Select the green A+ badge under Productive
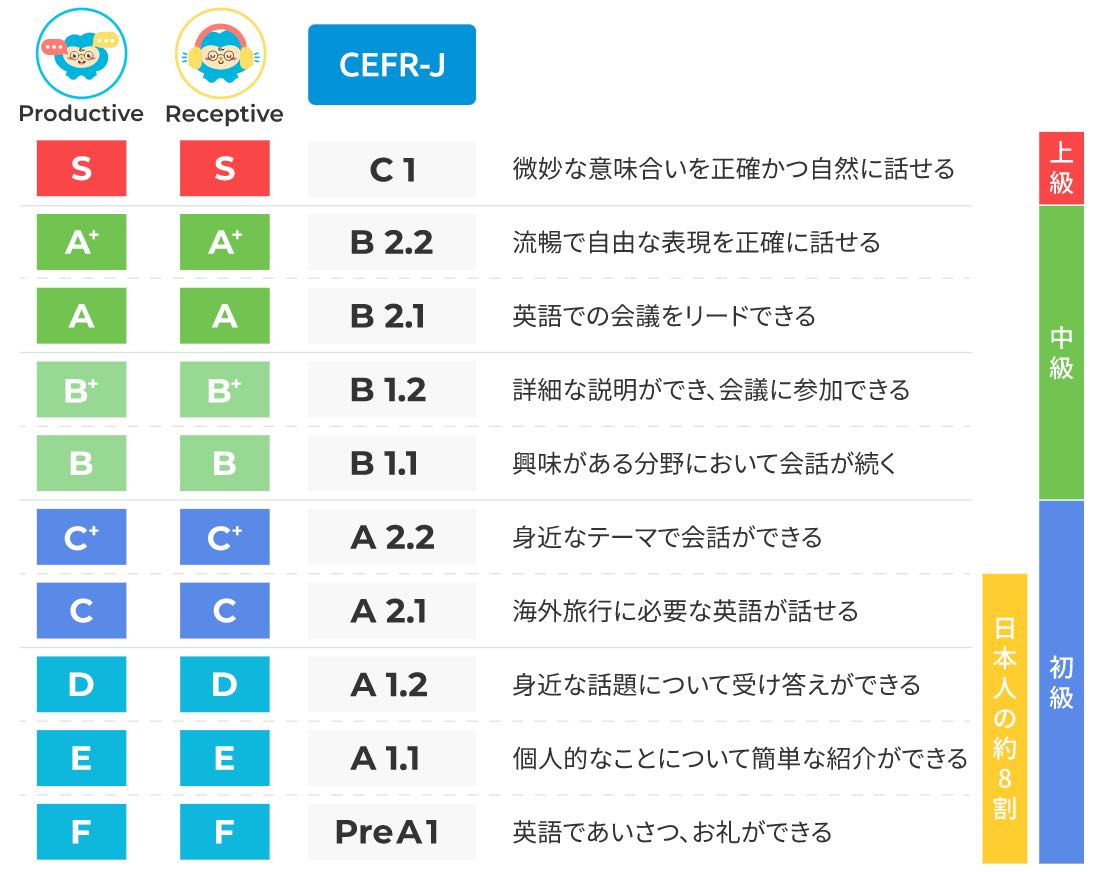The height and width of the screenshot is (872, 1098). (81, 242)
